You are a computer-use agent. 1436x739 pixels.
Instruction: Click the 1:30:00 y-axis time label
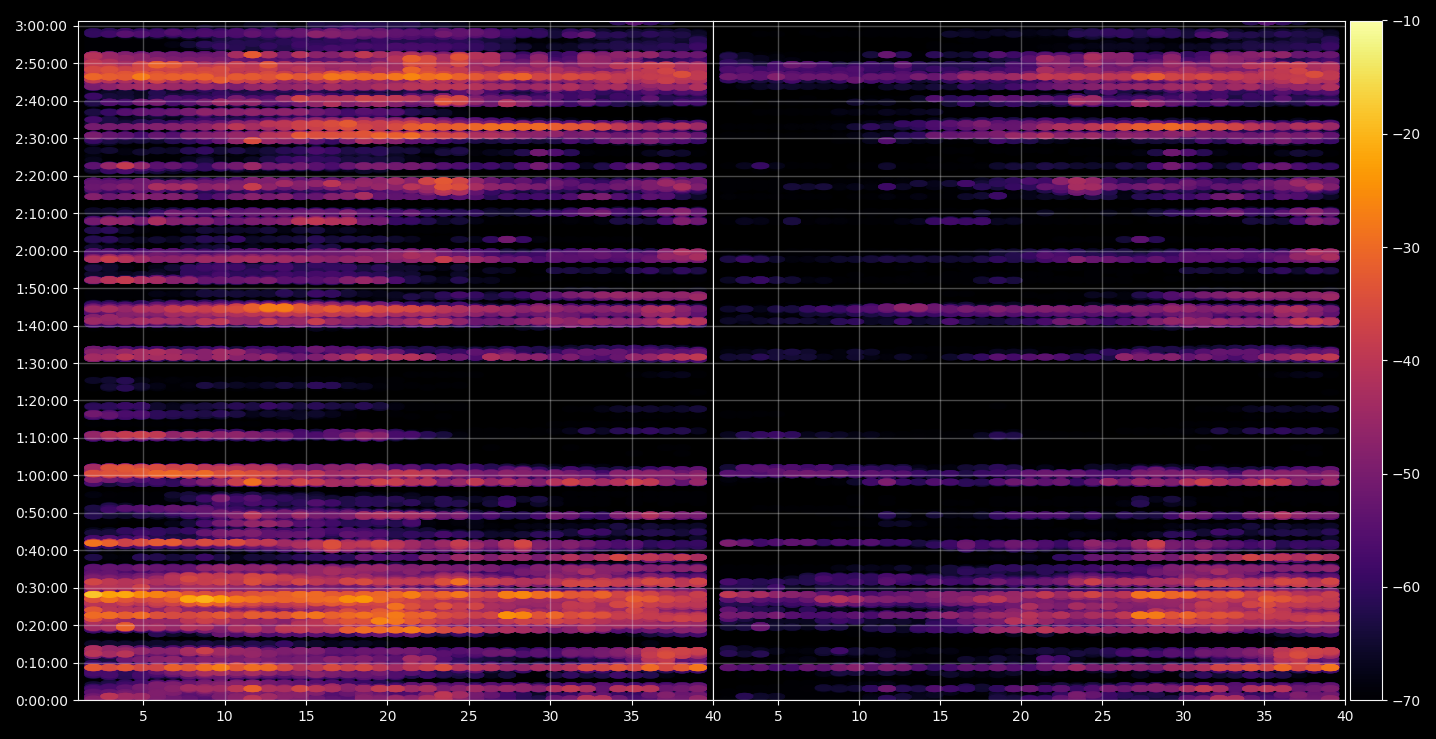coord(41,363)
